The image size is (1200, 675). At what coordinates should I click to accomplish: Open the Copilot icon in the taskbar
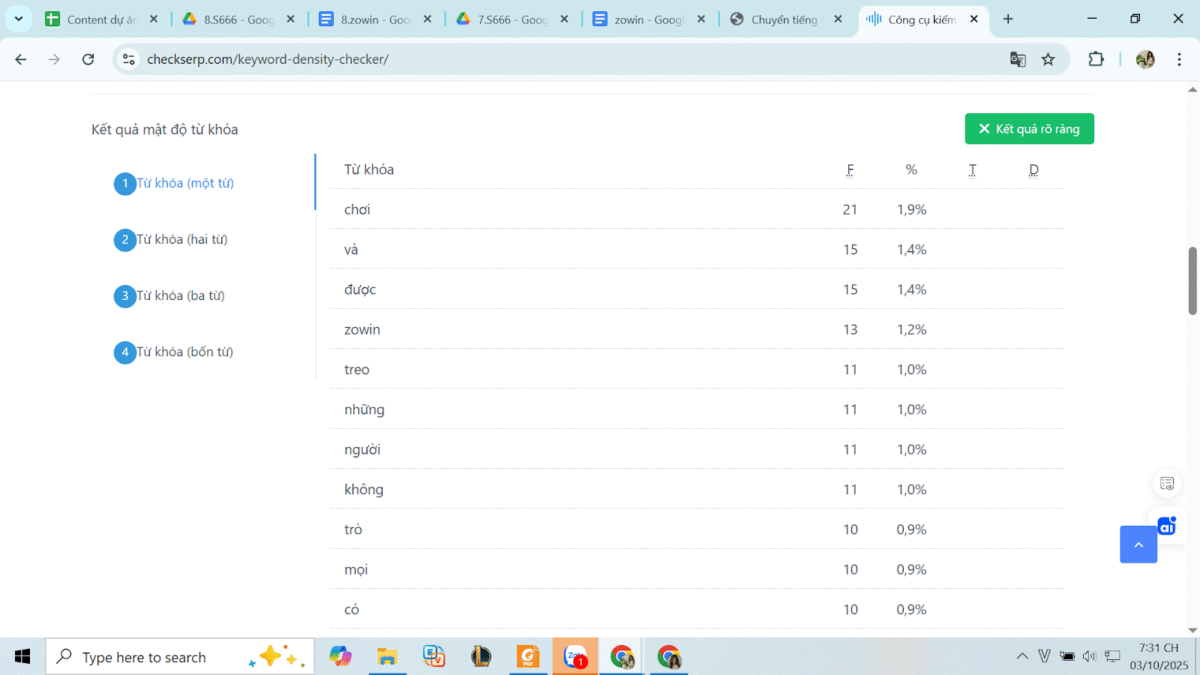point(340,657)
